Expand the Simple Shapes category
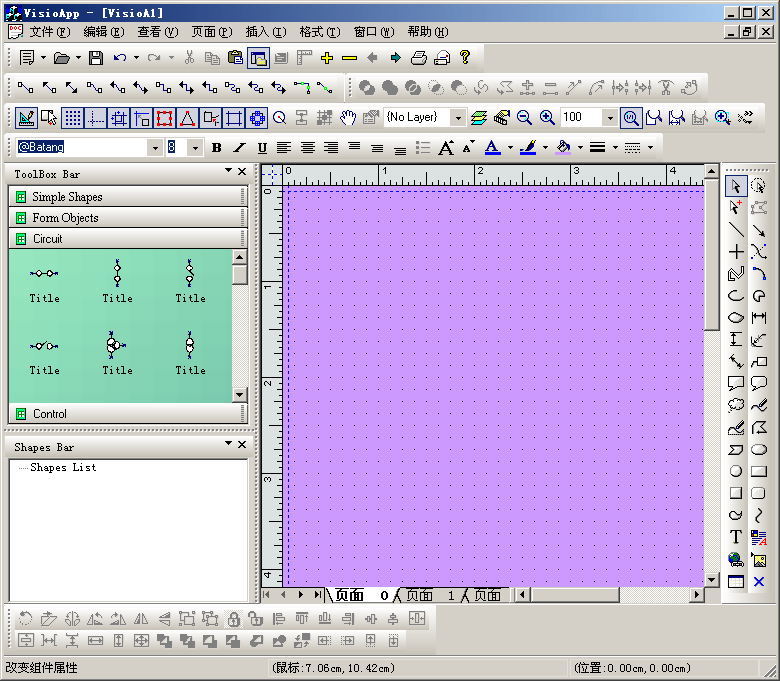This screenshot has height=681, width=780. click(x=67, y=197)
